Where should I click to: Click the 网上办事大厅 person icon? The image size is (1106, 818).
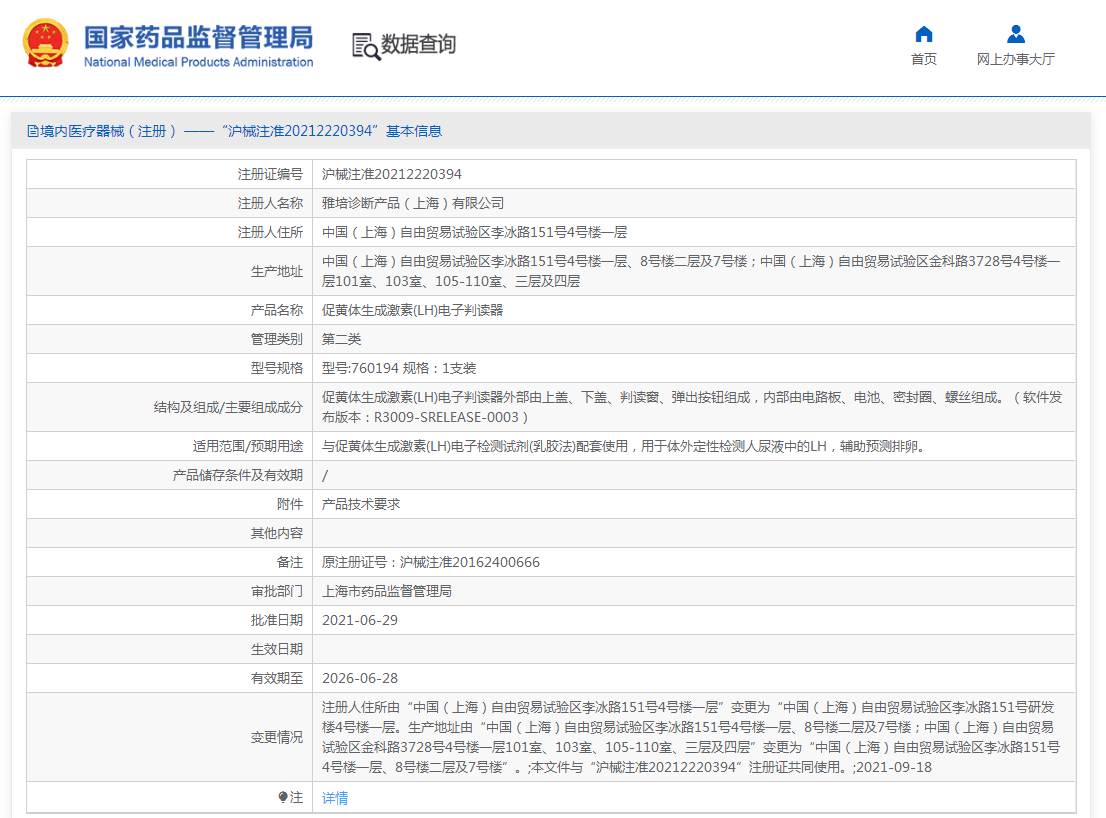1015,34
